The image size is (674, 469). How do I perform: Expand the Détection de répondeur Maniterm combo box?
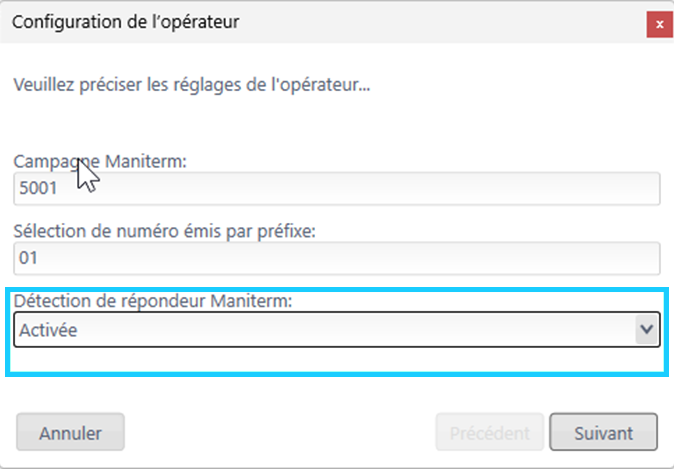click(x=337, y=329)
